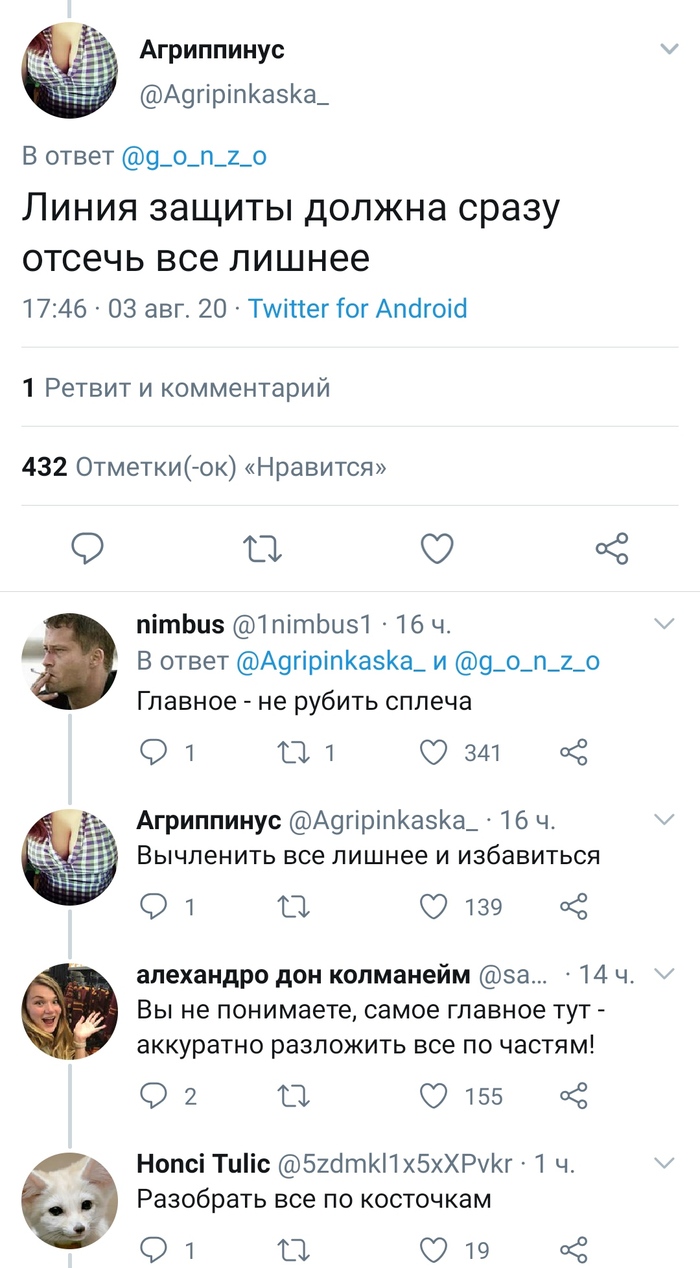Open the nimbus profile avatar
700x1268 pixels.
[x=70, y=661]
